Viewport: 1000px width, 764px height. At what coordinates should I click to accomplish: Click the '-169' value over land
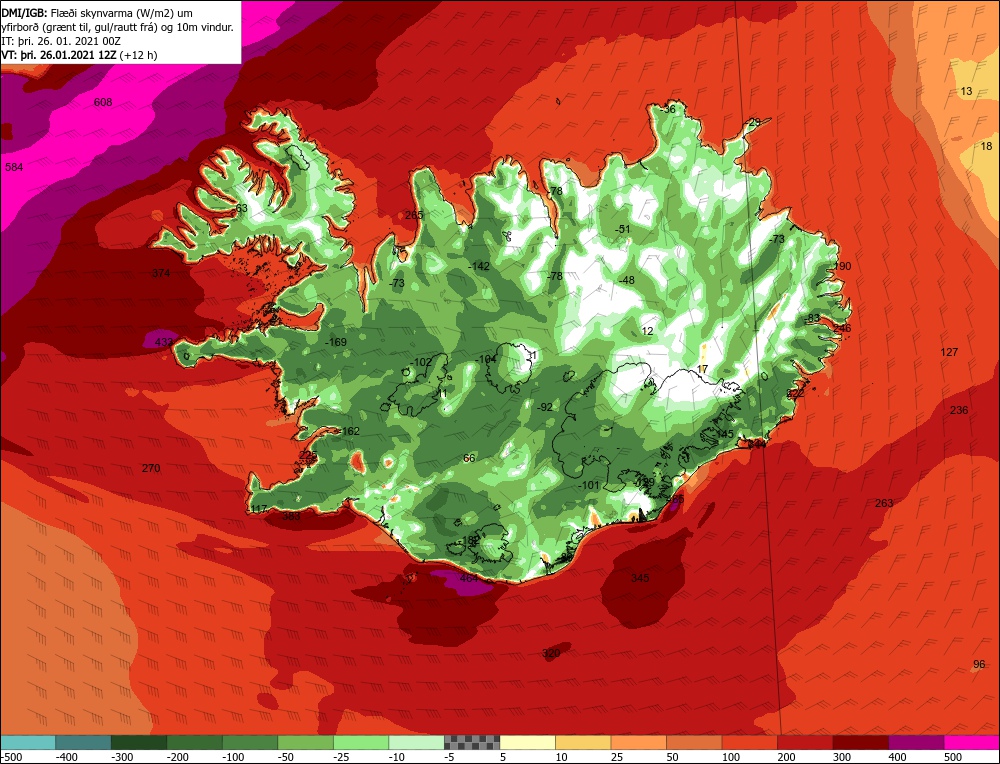pyautogui.click(x=335, y=342)
